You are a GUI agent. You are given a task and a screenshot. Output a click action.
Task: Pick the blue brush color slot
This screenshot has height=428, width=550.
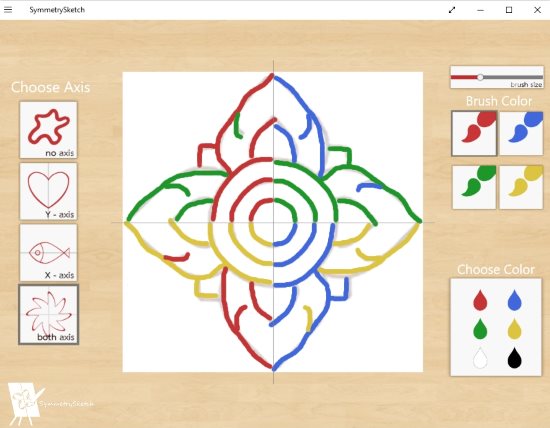click(x=521, y=133)
